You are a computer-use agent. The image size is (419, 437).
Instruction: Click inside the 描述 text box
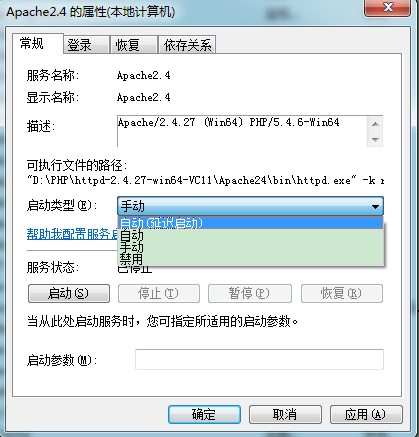point(242,131)
